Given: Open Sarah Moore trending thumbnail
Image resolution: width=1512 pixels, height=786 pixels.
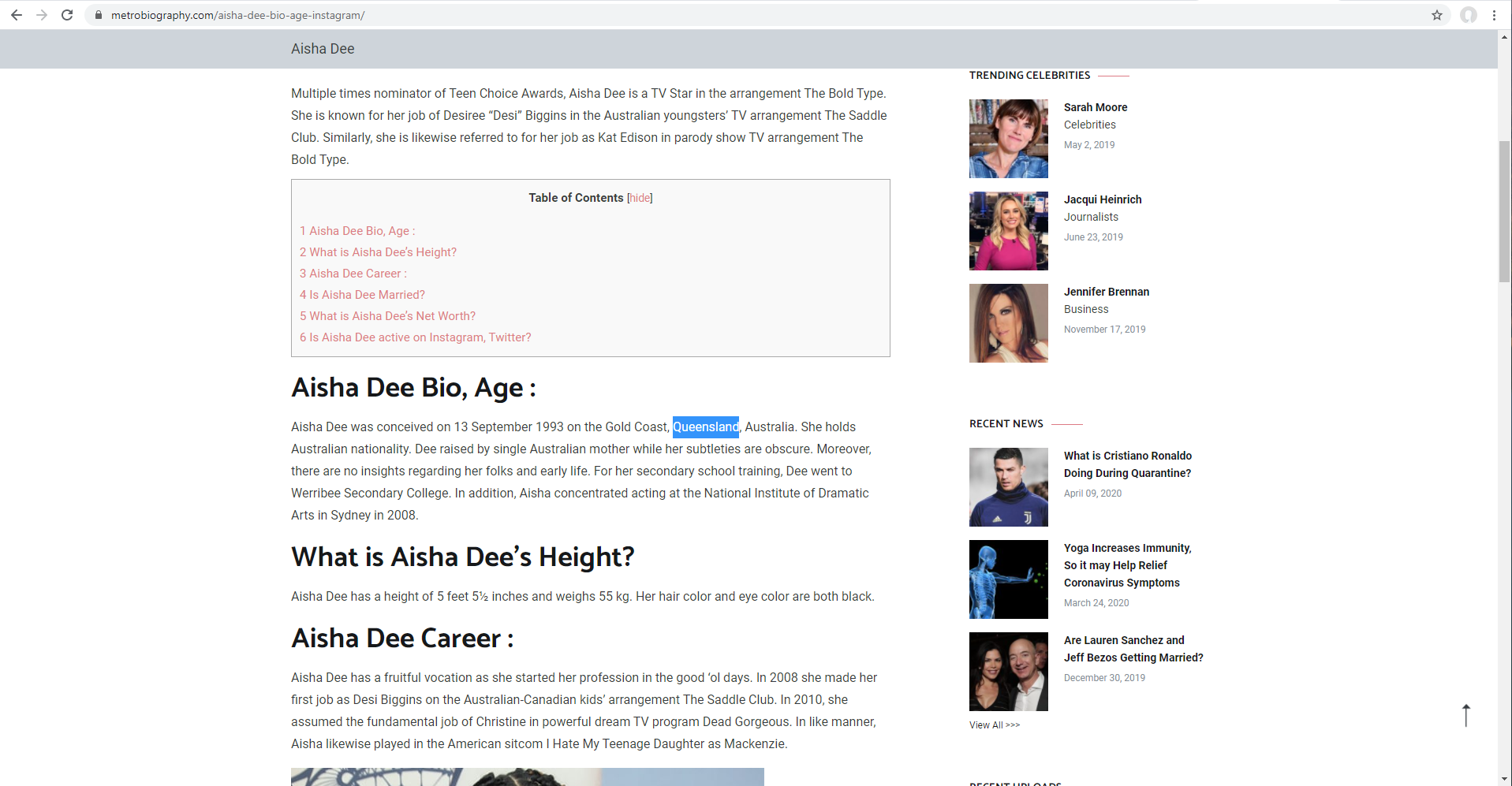Looking at the screenshot, I should [1008, 139].
